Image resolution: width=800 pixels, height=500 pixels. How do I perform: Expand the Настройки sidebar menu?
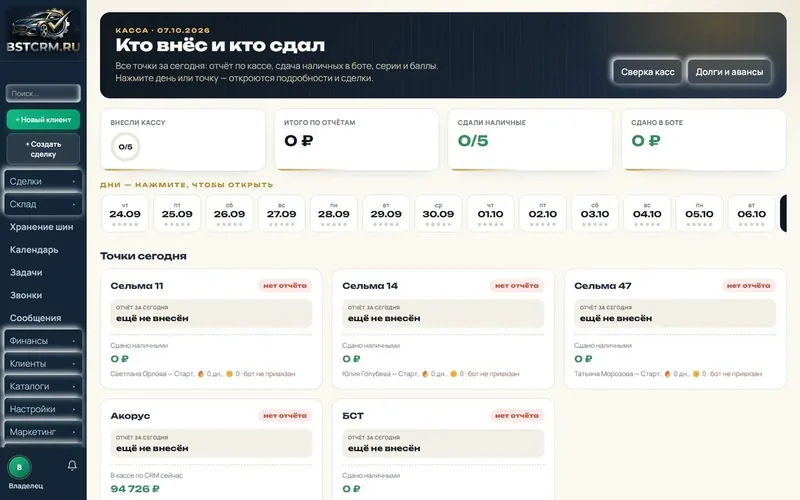43,409
